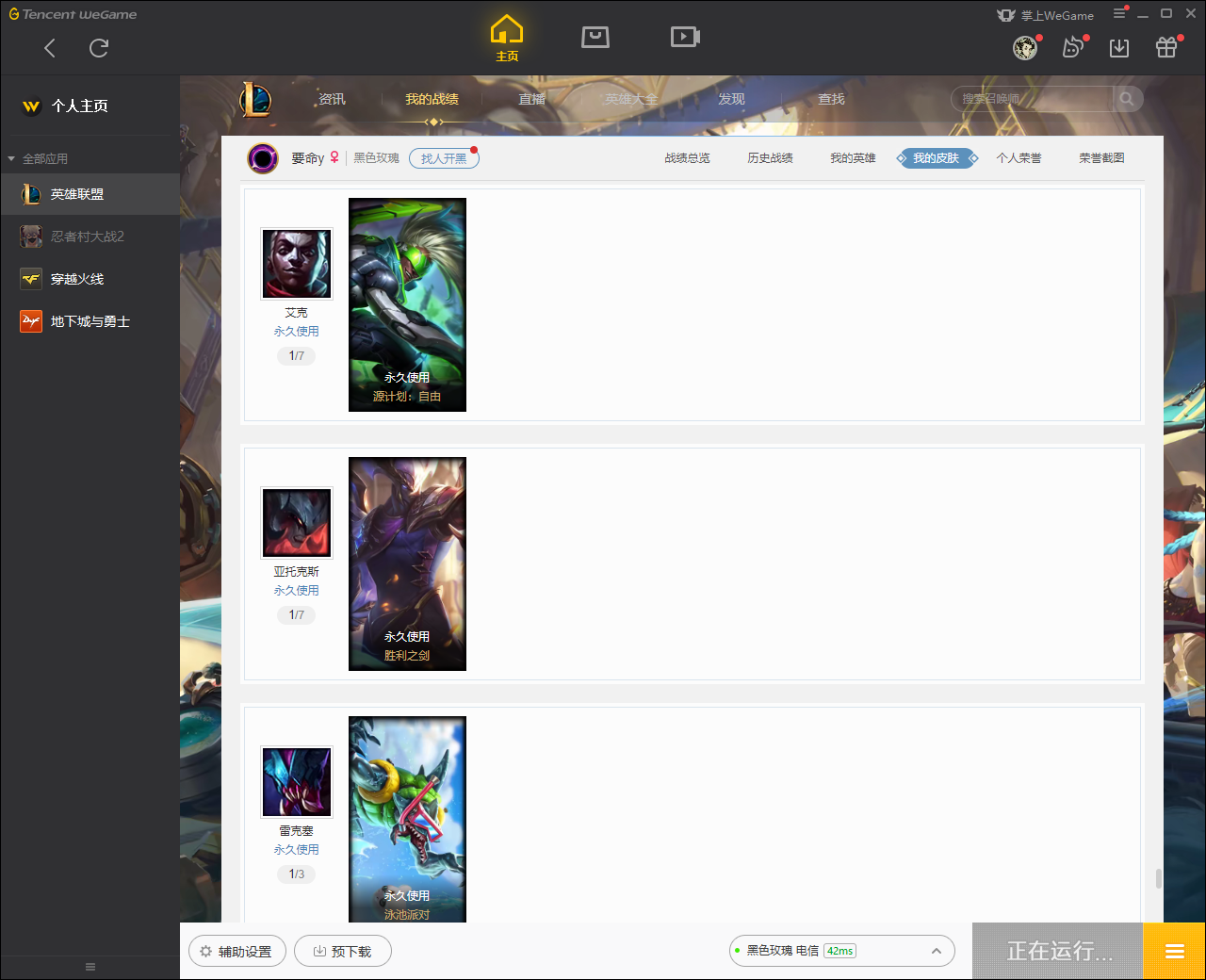The width and height of the screenshot is (1206, 980).
Task: Open the 胜利之剑 skin card
Action: (407, 563)
